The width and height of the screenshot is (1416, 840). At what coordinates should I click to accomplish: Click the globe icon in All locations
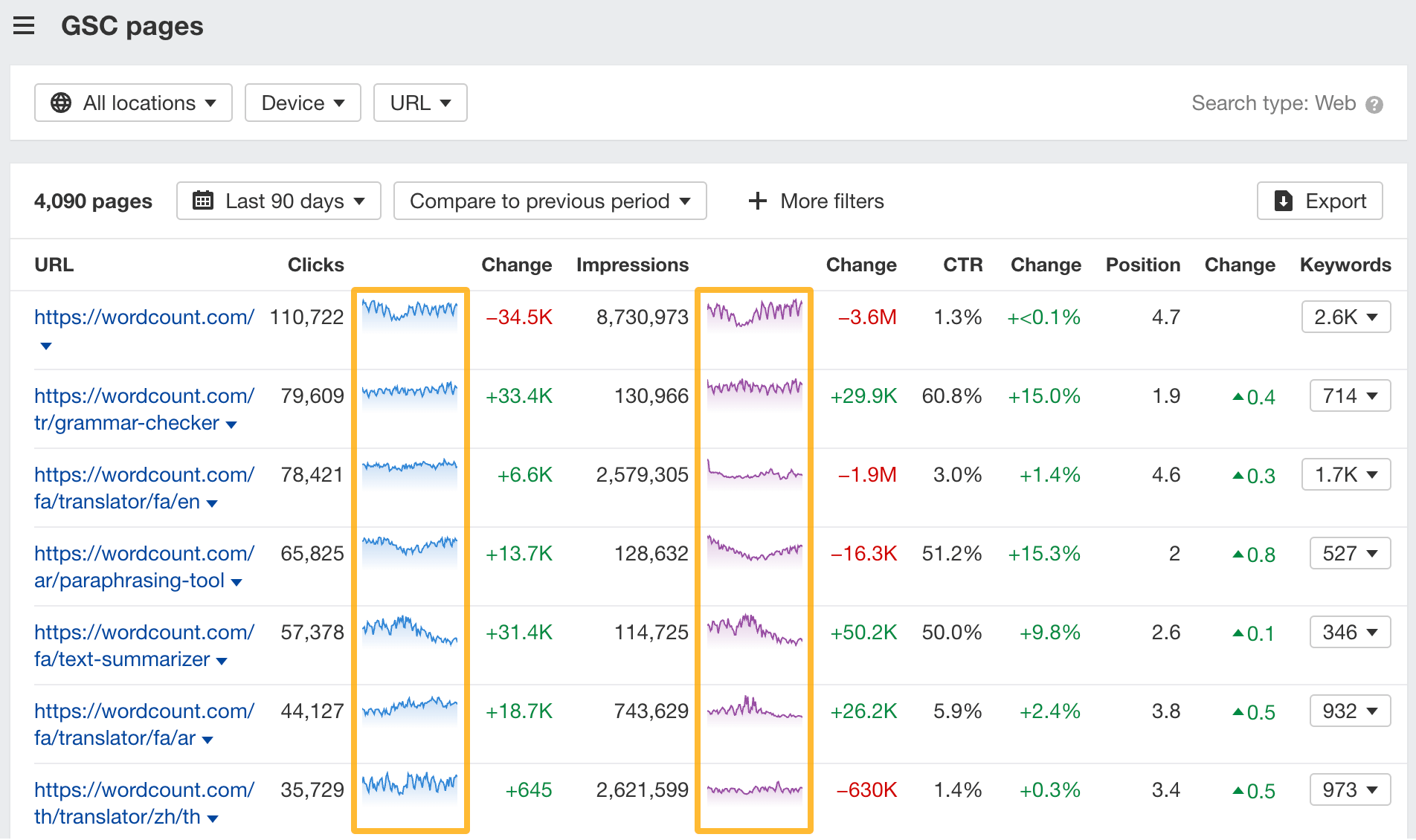pyautogui.click(x=61, y=103)
